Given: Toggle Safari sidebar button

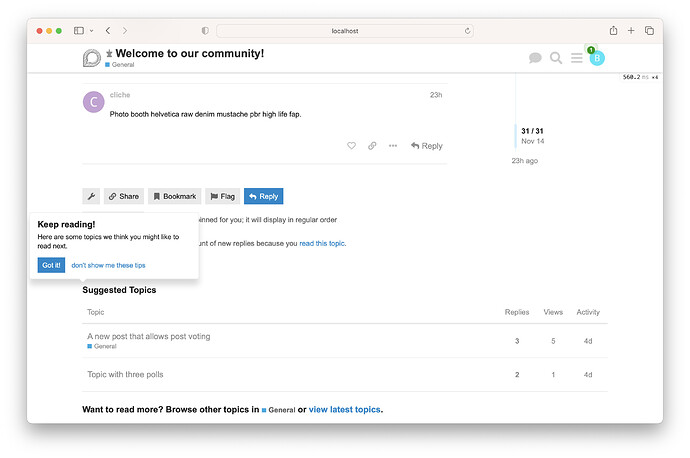Looking at the screenshot, I should point(79,30).
